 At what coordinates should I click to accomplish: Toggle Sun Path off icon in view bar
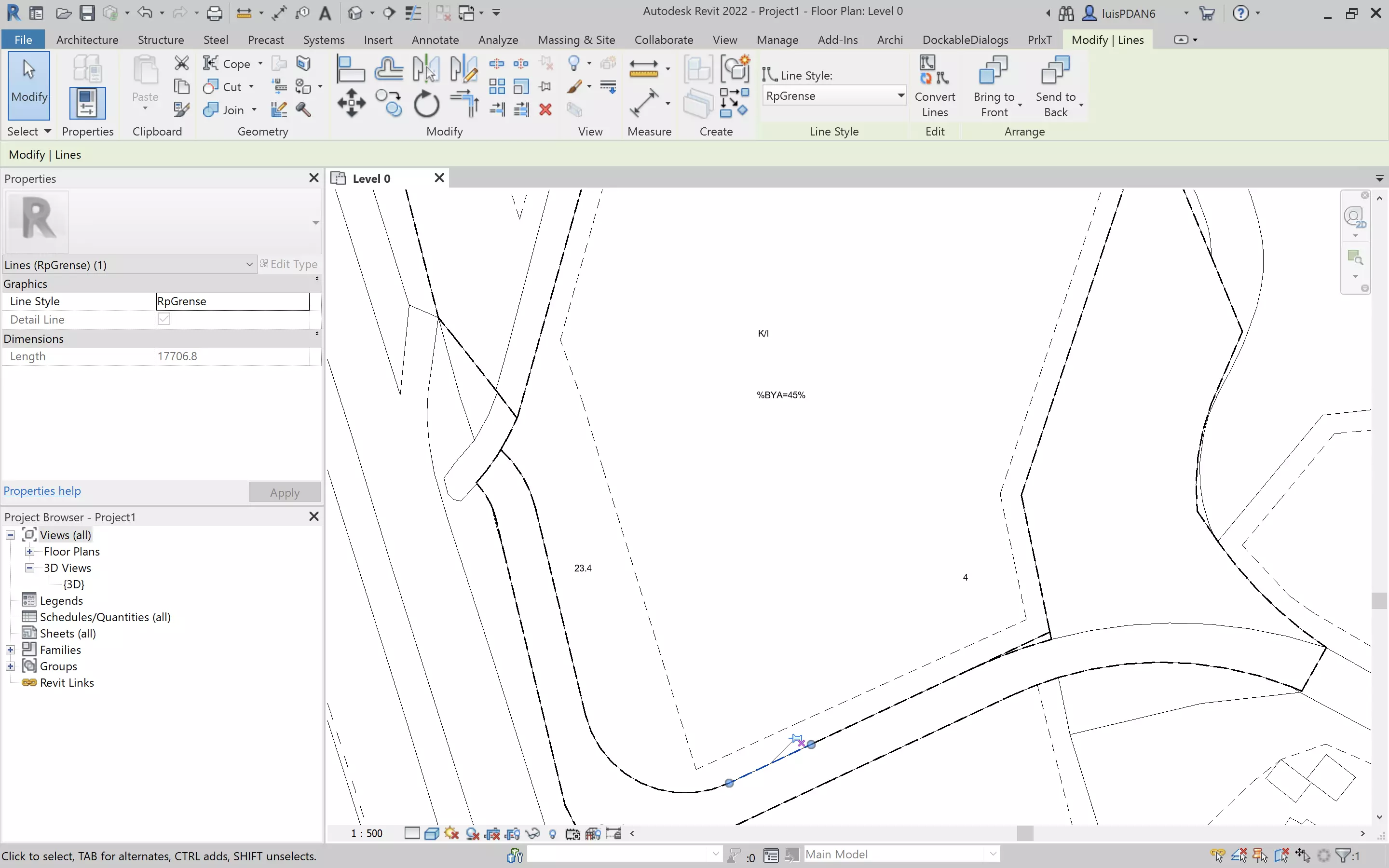click(x=451, y=834)
